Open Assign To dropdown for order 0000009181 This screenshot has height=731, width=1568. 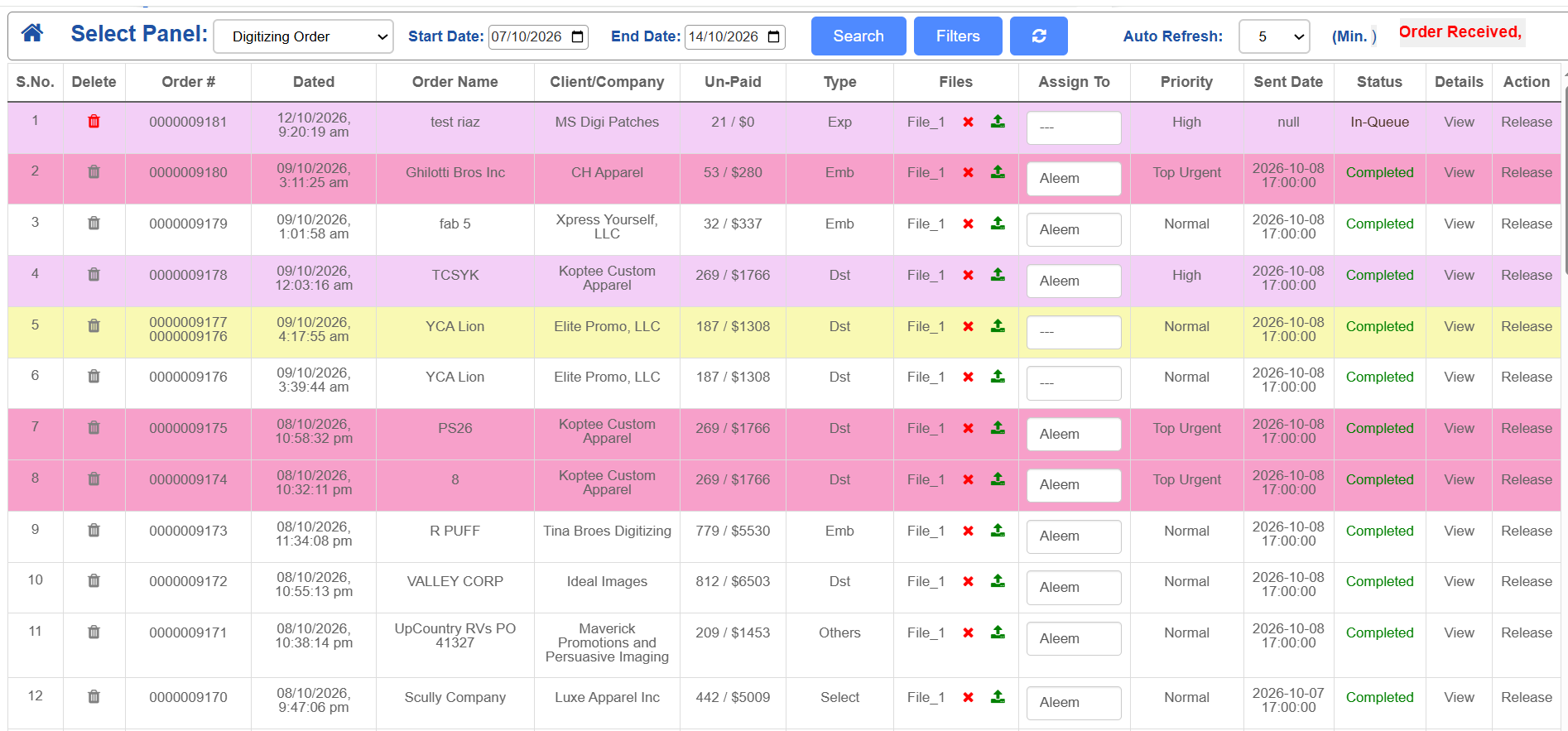point(1074,127)
